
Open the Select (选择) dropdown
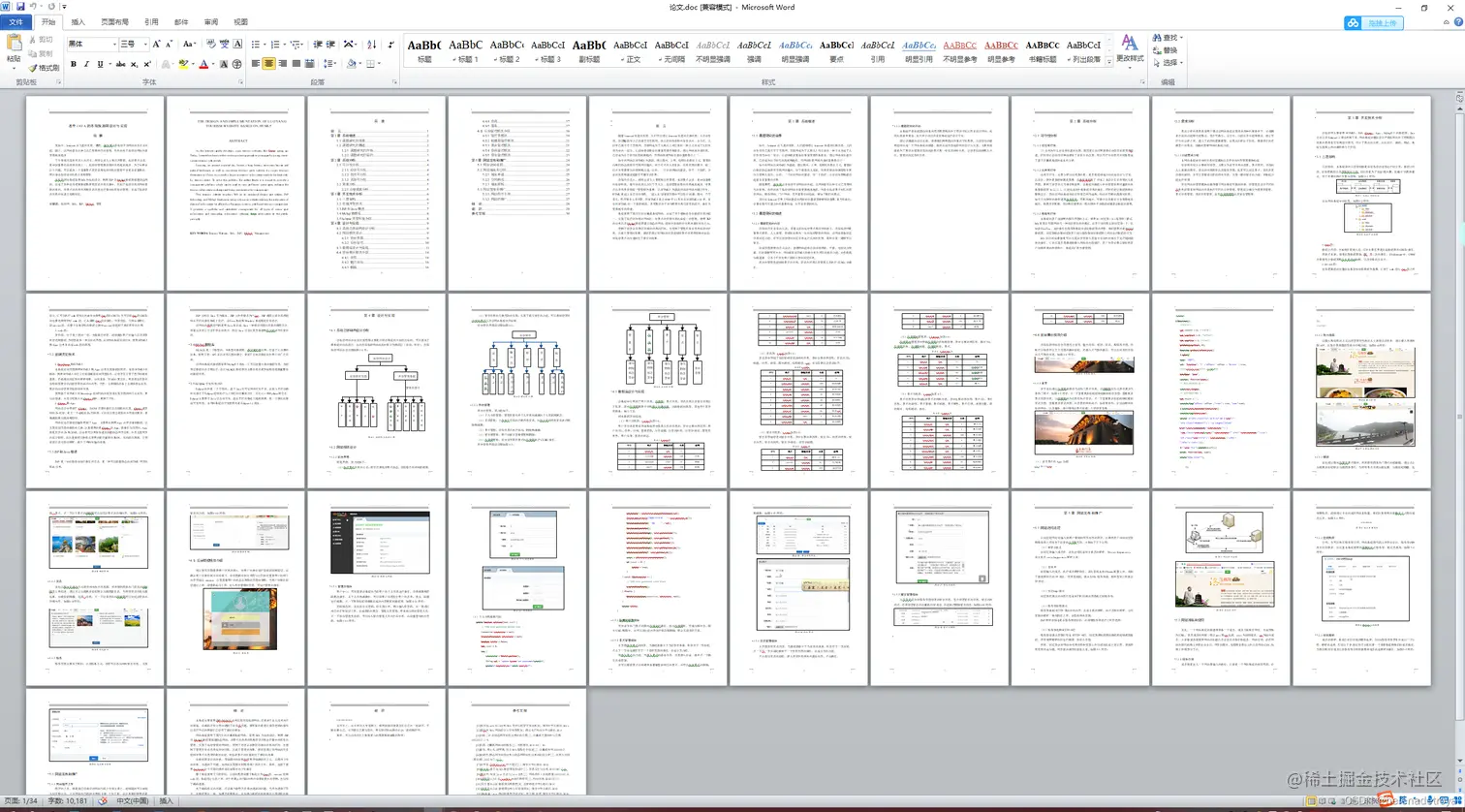[1168, 63]
